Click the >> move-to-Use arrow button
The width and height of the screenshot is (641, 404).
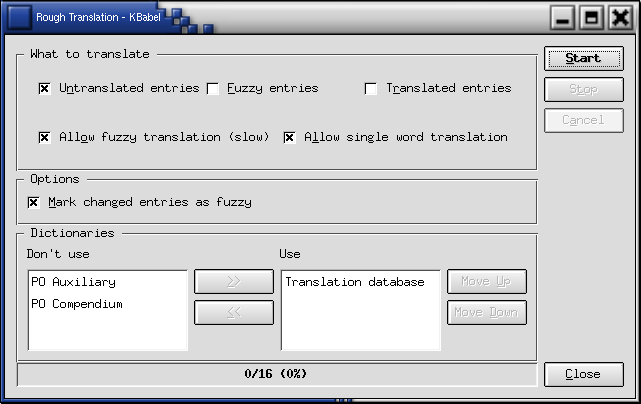(x=234, y=281)
